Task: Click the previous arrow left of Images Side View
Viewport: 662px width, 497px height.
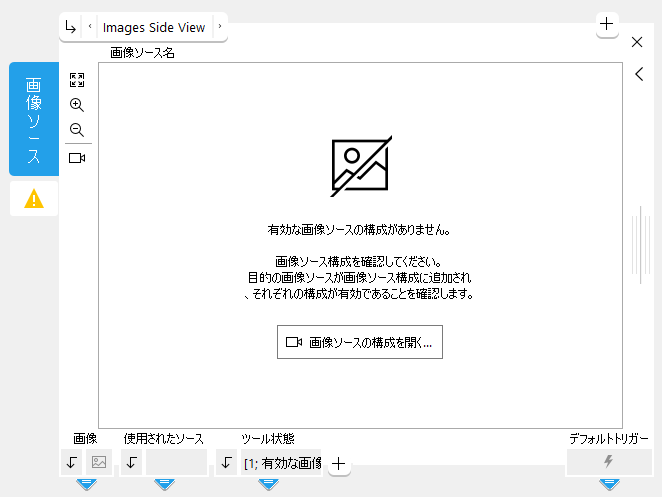Action: [89, 27]
